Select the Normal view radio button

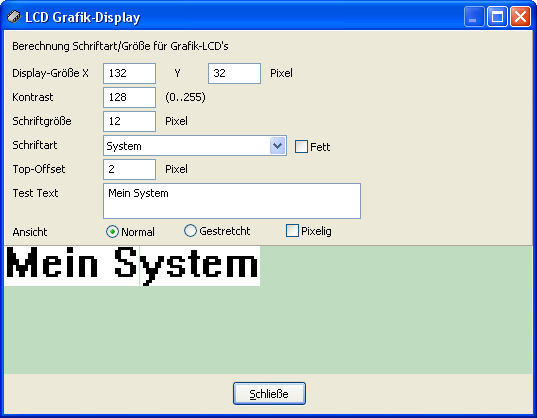pyautogui.click(x=112, y=232)
